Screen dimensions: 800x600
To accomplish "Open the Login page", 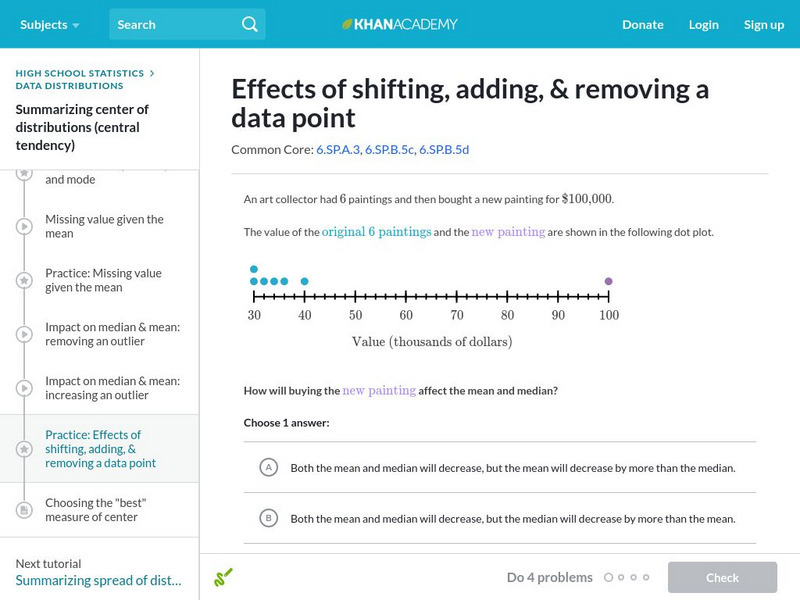I will [703, 24].
